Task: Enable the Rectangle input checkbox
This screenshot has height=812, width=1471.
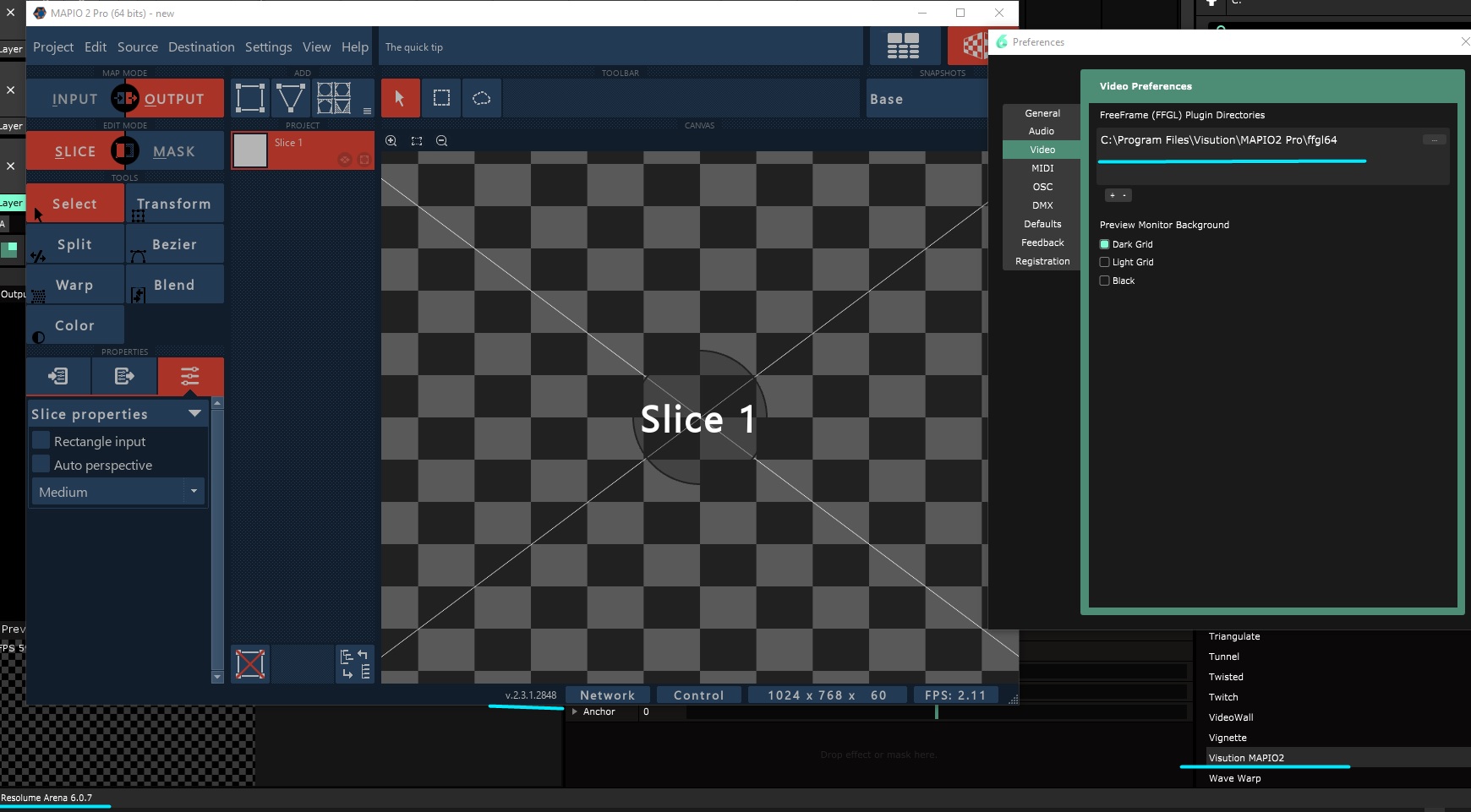Action: 41,441
